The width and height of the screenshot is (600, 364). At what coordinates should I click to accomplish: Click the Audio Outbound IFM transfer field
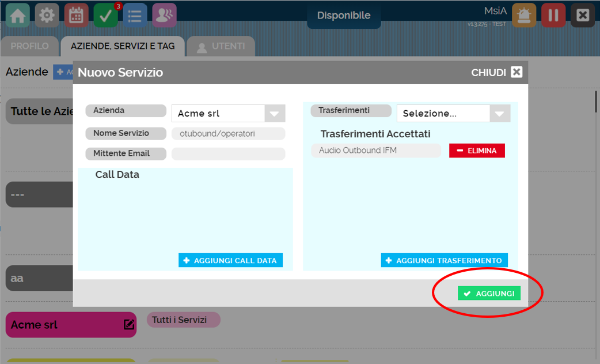pos(376,150)
